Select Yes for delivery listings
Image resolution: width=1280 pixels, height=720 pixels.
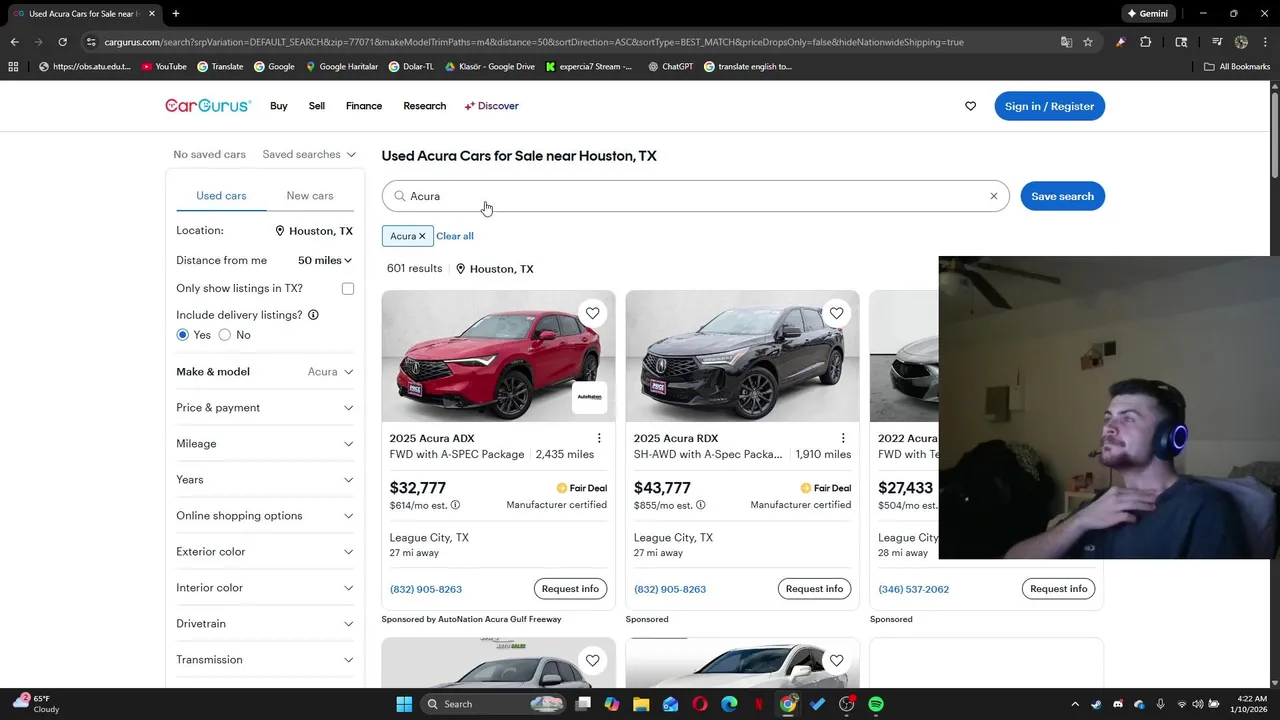(183, 335)
